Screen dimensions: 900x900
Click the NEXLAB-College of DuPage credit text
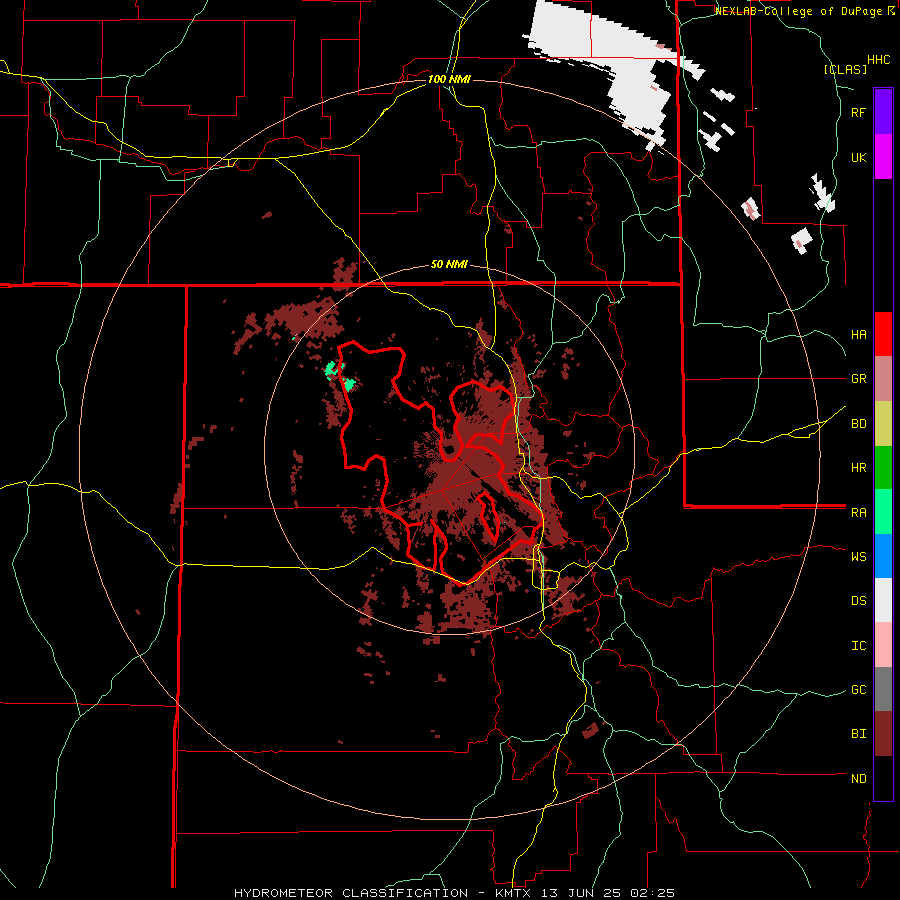click(x=800, y=11)
